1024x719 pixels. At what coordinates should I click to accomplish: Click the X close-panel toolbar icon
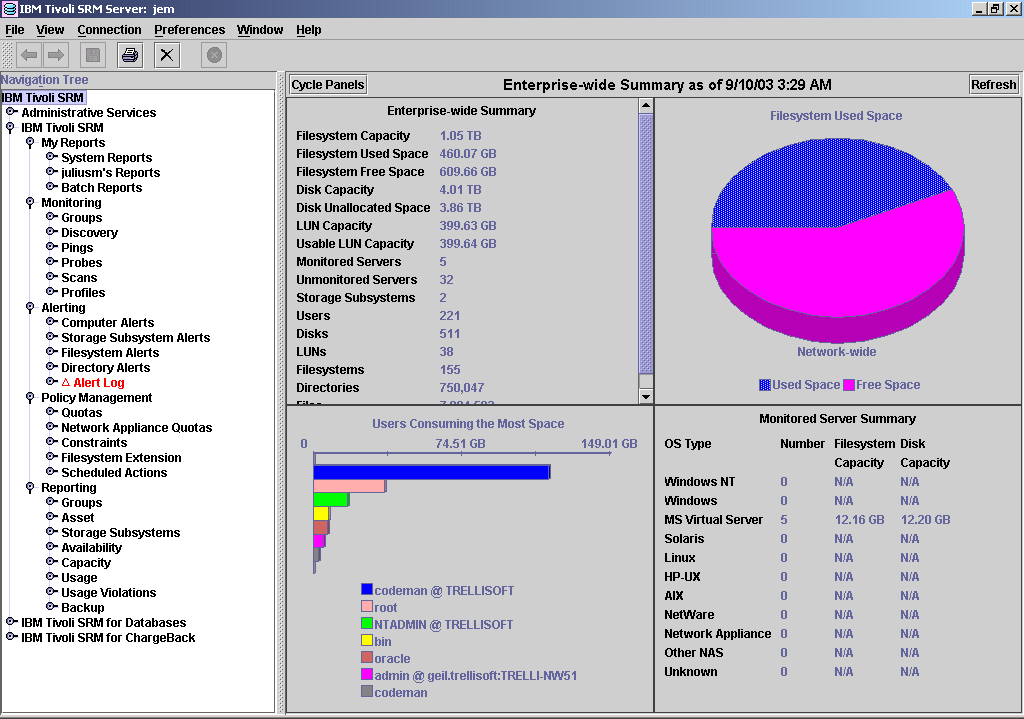tap(167, 56)
